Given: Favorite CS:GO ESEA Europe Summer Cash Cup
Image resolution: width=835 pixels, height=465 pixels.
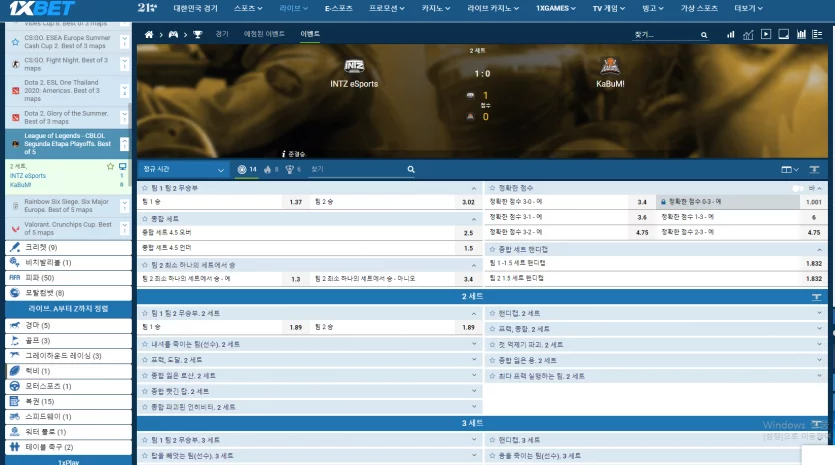Looking at the screenshot, I should point(15,42).
